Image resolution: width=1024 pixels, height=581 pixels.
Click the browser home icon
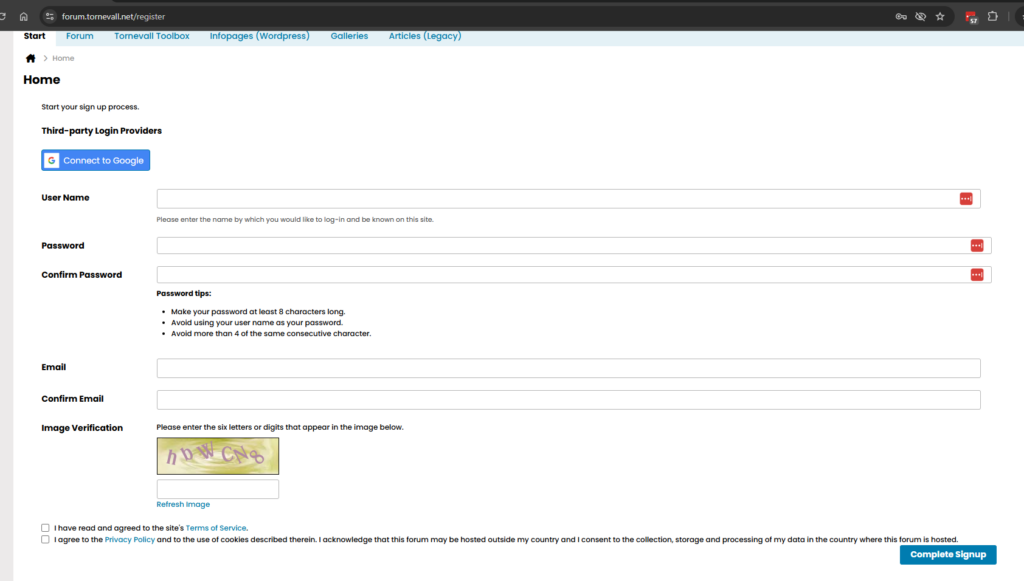pyautogui.click(x=23, y=16)
